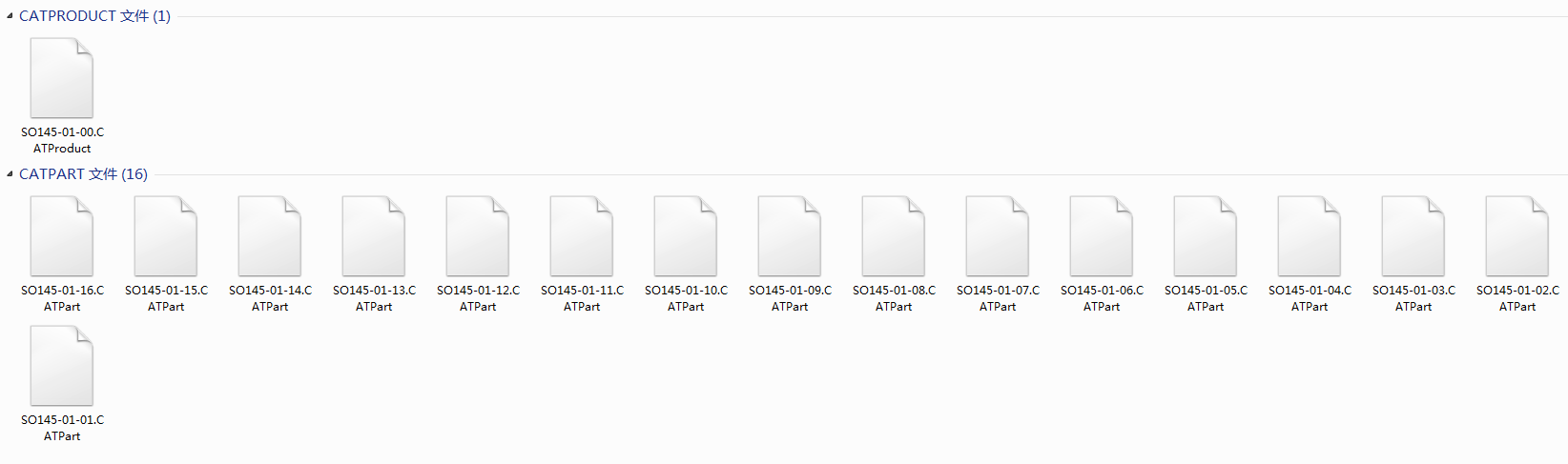Select the SO145-01-08.CATPart file icon
Screen dimensions: 1568x464
894,236
